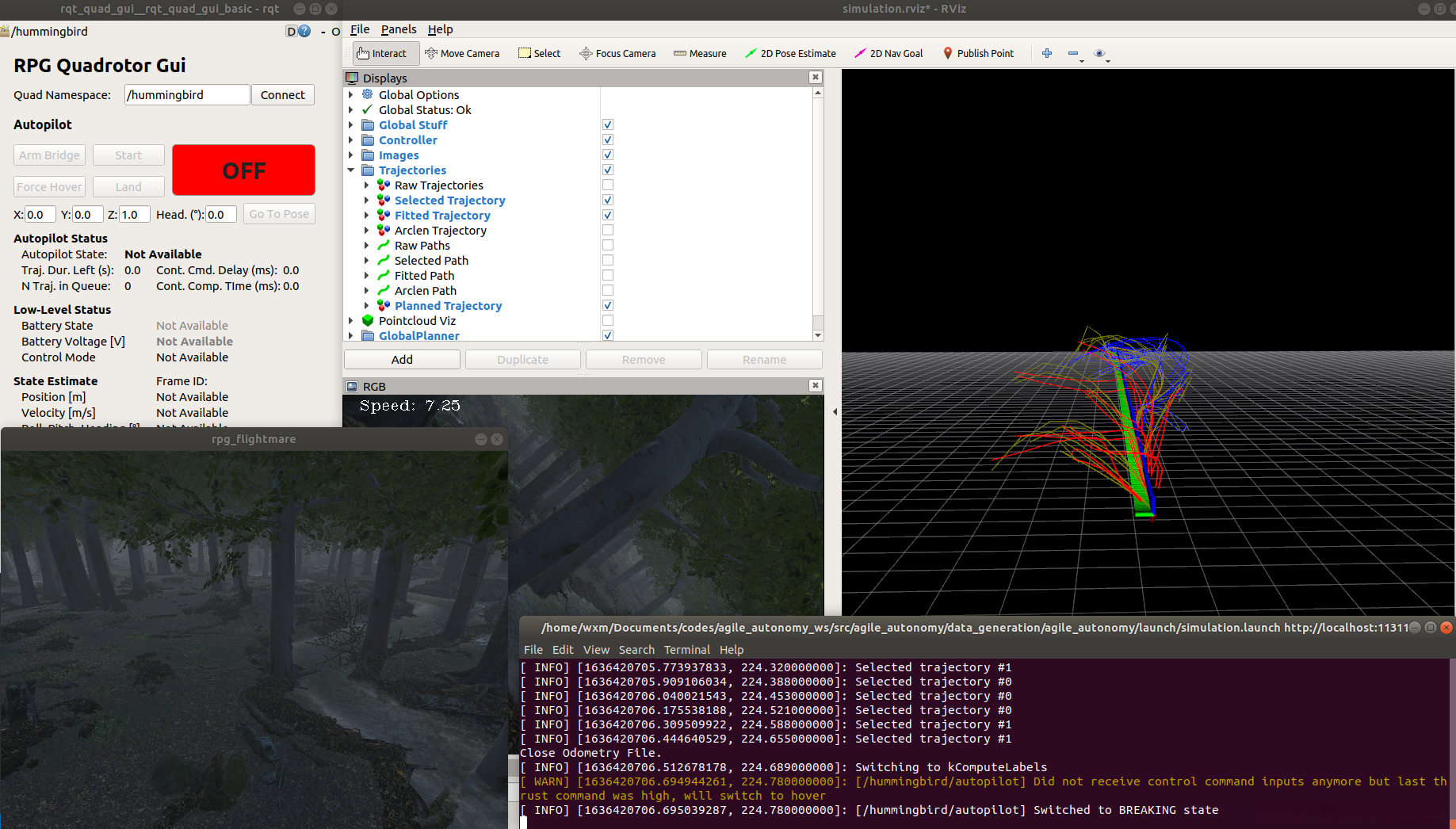Collapse the Trajectories folder

click(351, 170)
